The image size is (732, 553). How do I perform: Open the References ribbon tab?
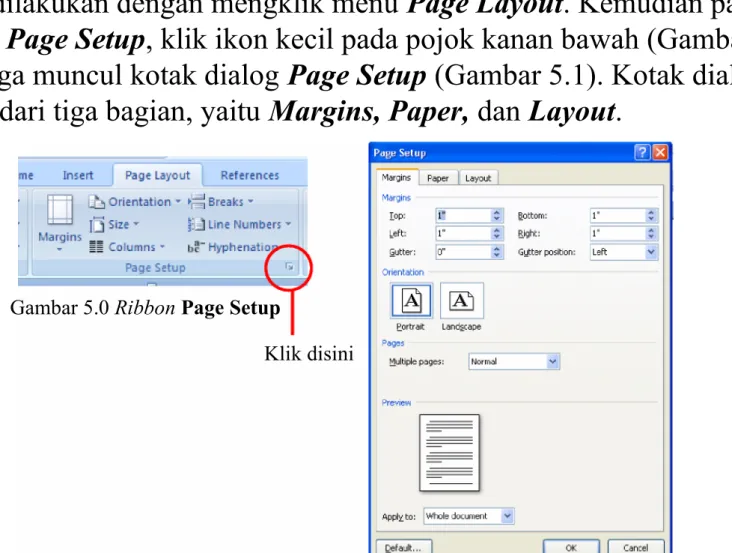pyautogui.click(x=250, y=175)
